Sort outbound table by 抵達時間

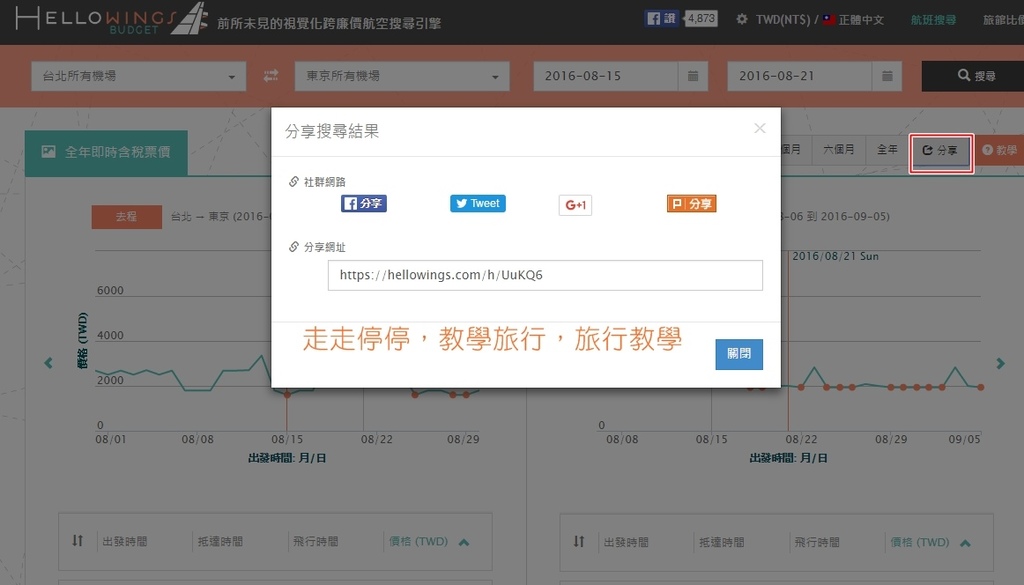[x=221, y=541]
